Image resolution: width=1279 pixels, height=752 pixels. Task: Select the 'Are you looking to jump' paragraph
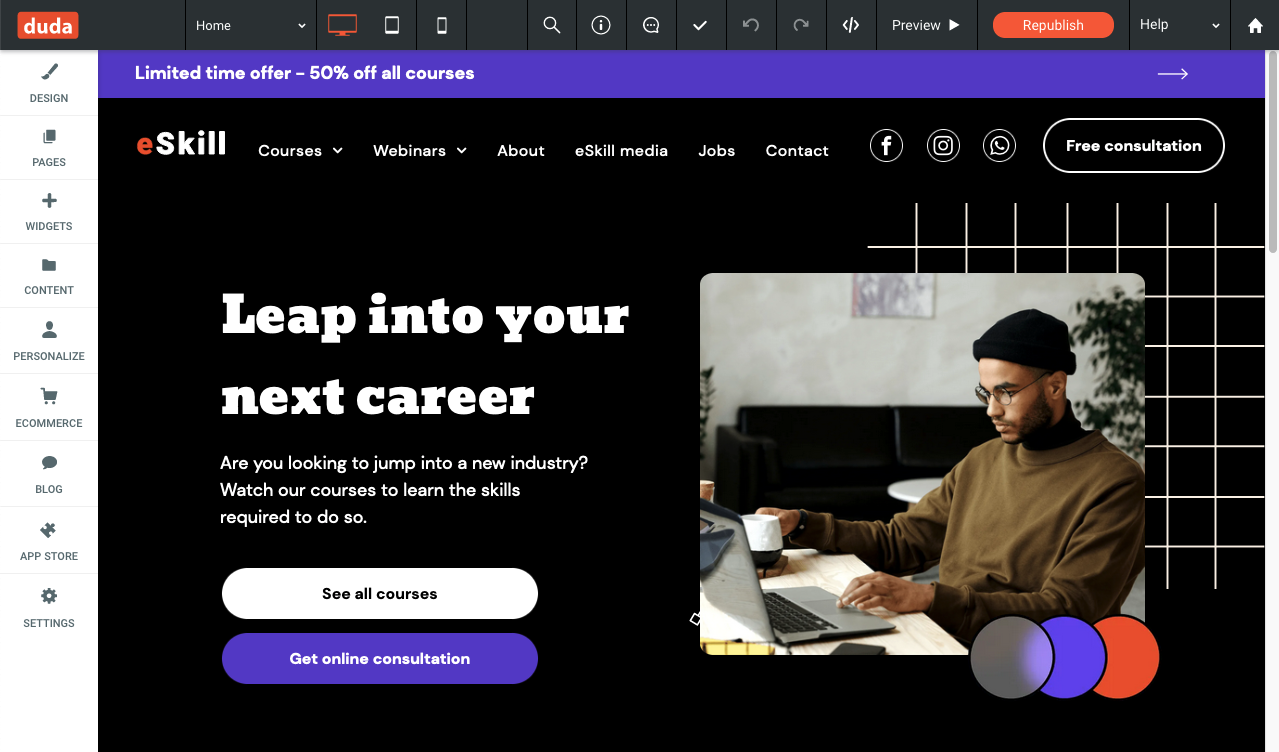click(404, 490)
